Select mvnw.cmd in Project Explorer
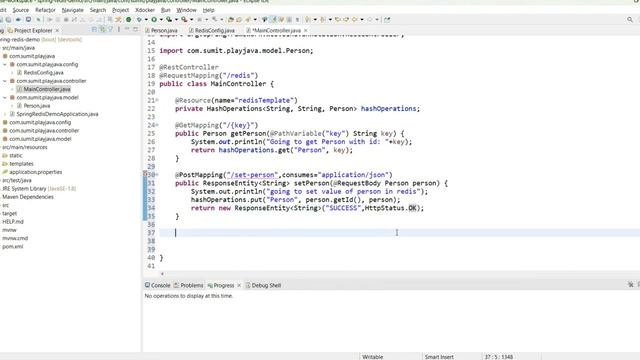Image resolution: width=640 pixels, height=360 pixels. [15, 238]
